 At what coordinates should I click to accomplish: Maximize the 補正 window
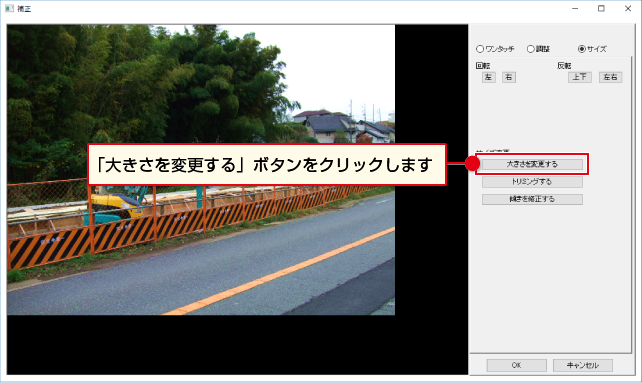601,8
